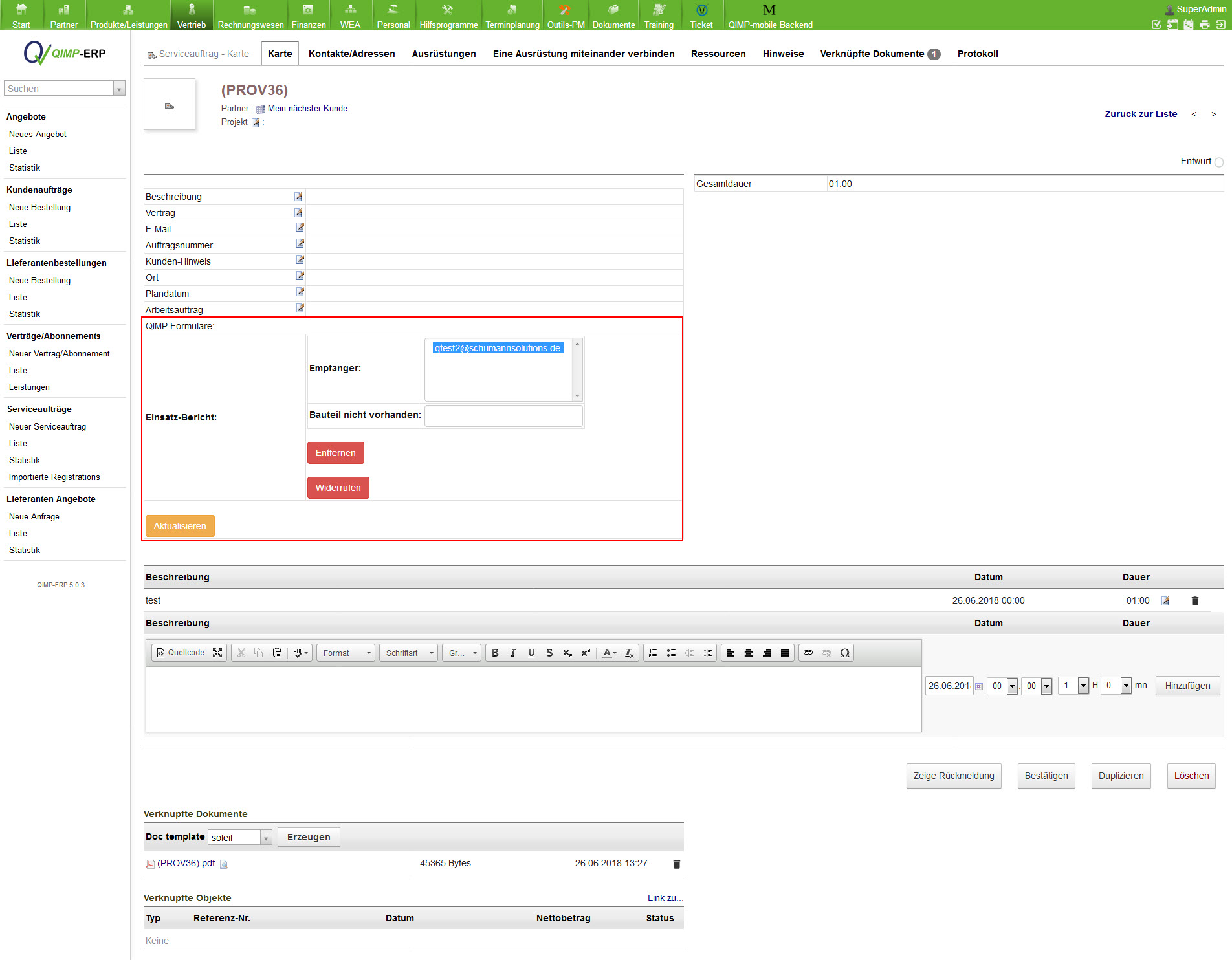Viewport: 1232px width, 960px height.
Task: Open the Schriftart font dropdown
Action: click(409, 653)
